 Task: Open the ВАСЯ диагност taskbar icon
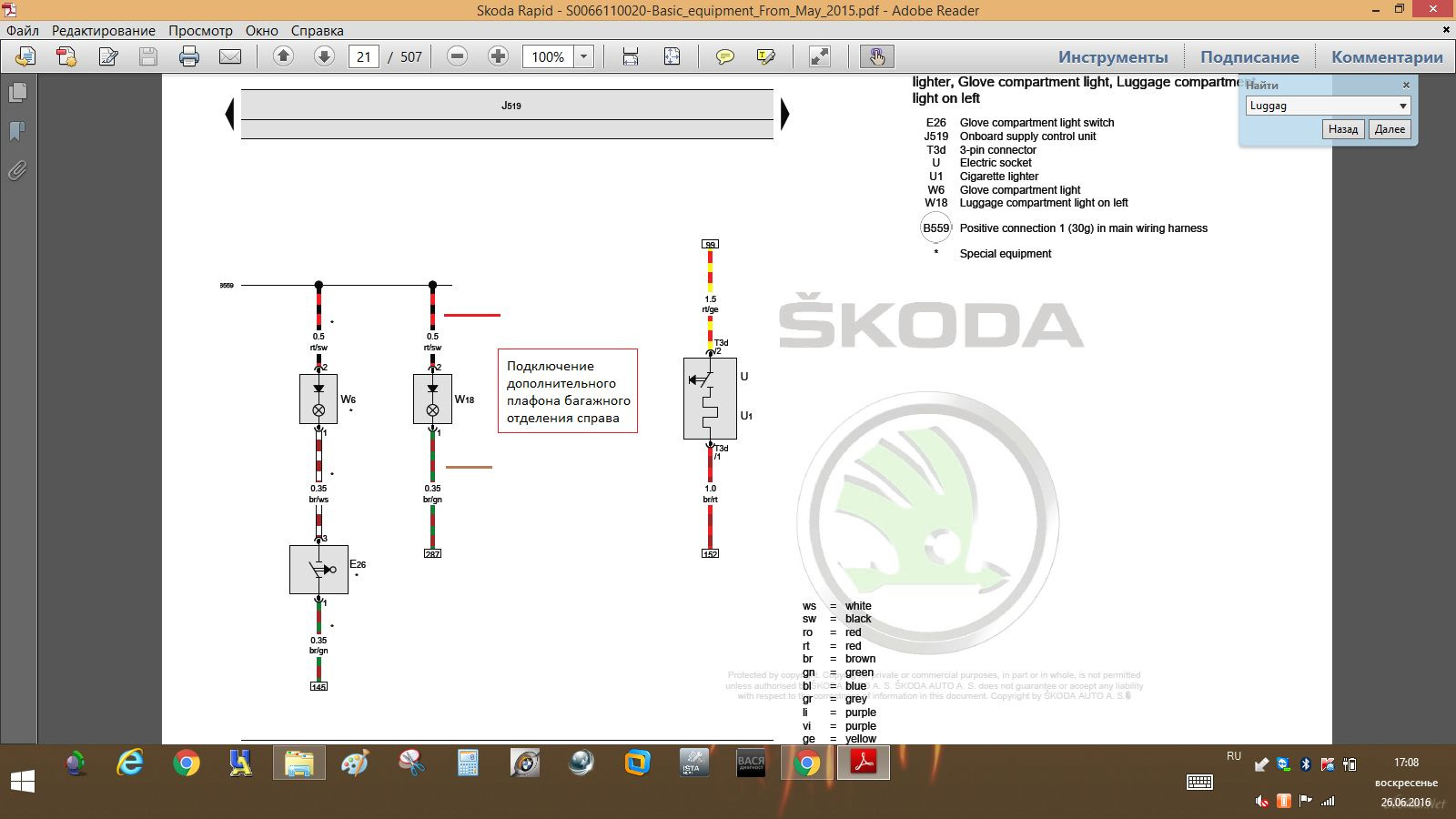[751, 763]
